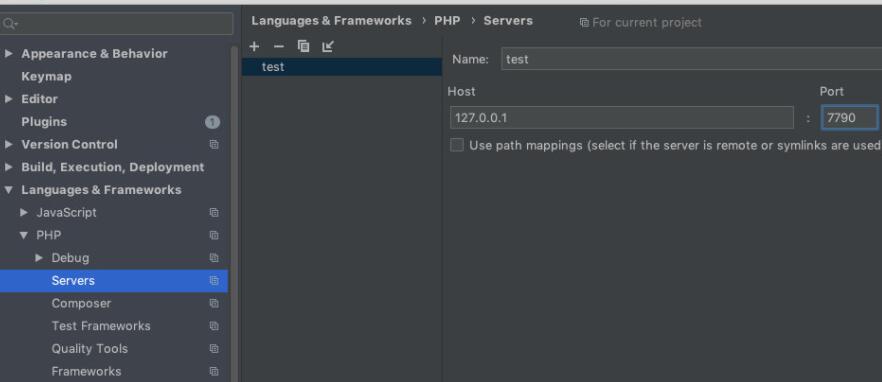Click Languages & Frameworks in breadcrumb
The height and width of the screenshot is (382, 882).
[x=331, y=21]
